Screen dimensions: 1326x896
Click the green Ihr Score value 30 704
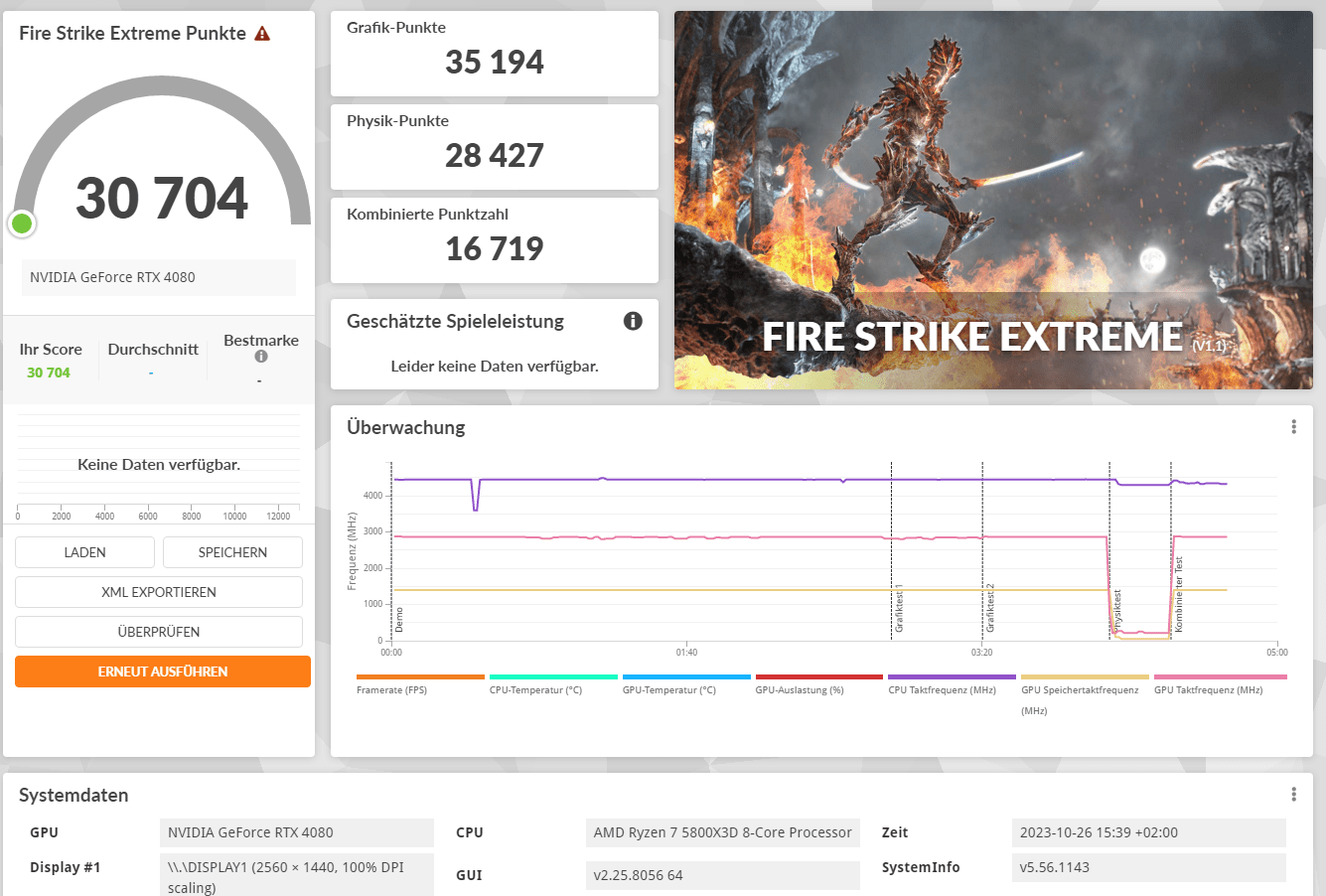[49, 373]
